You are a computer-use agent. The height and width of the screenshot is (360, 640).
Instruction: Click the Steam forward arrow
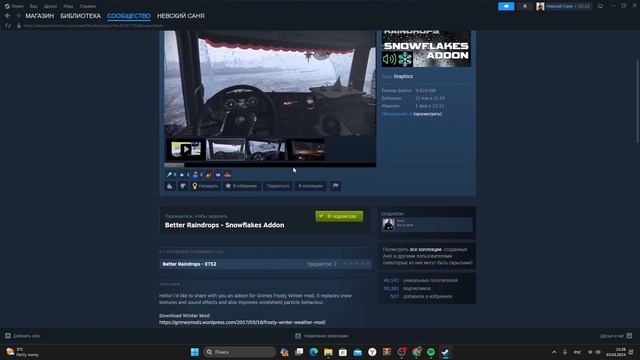click(x=18, y=16)
